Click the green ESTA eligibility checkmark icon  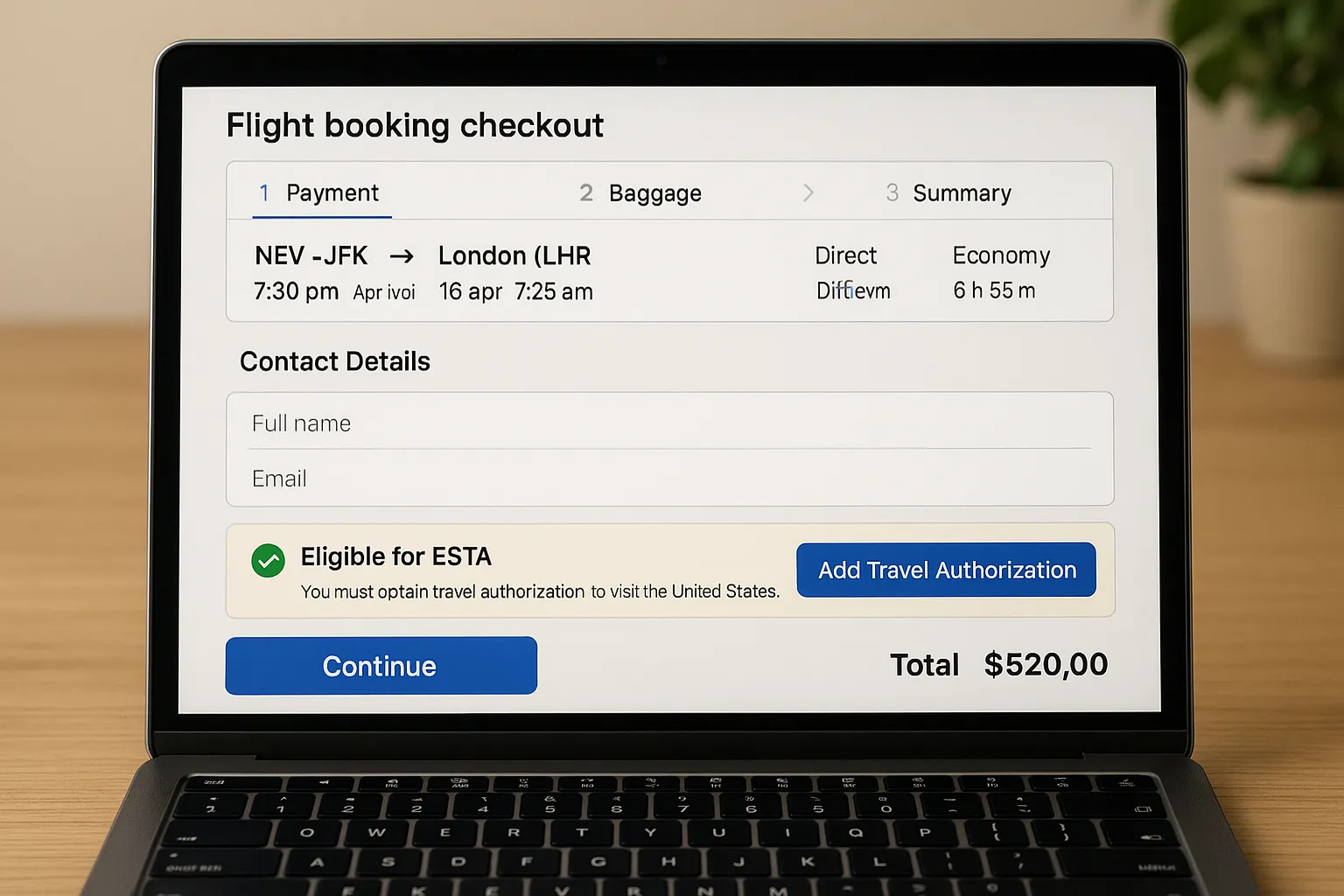point(269,561)
